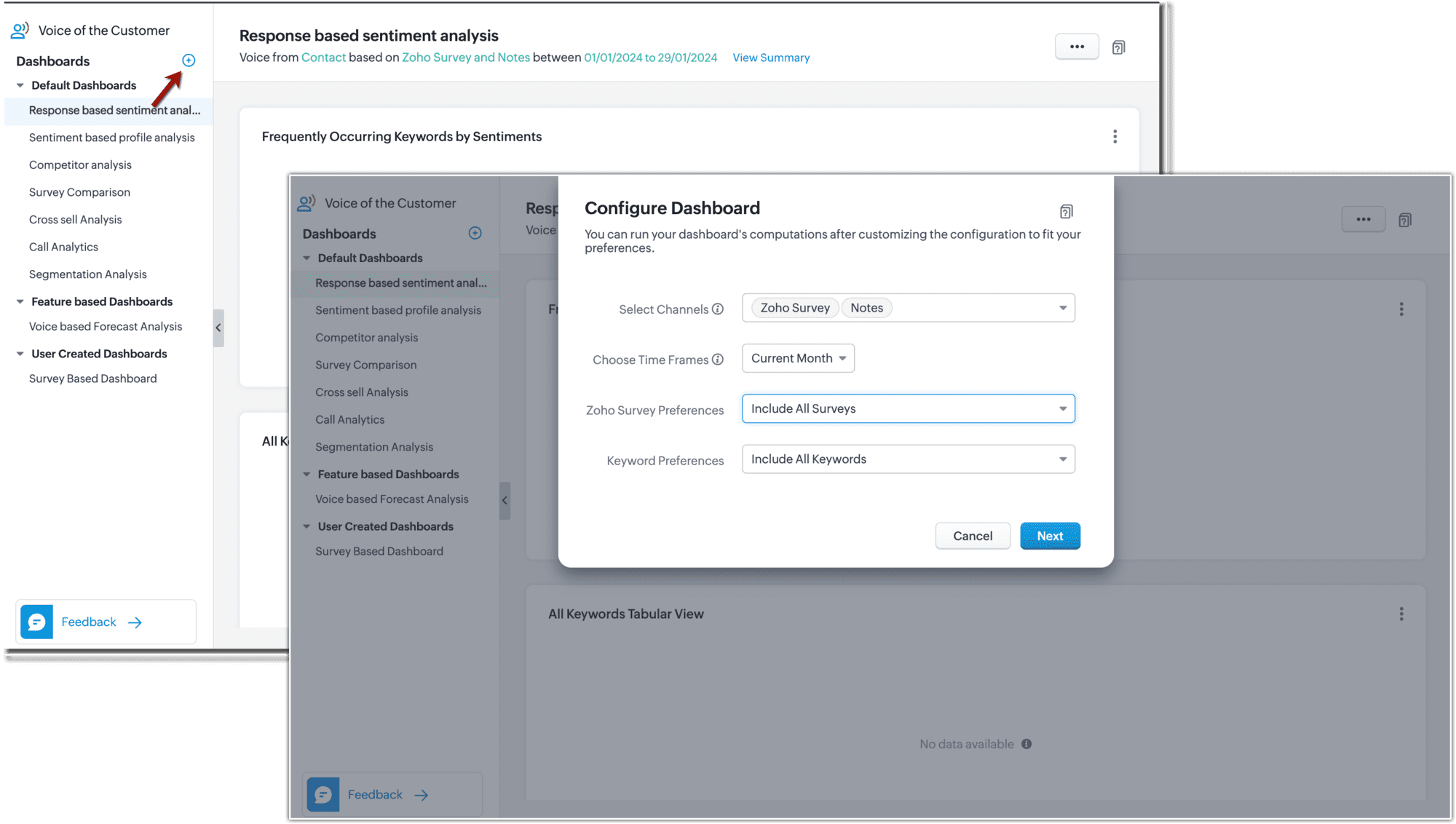This screenshot has width=1456, height=824.
Task: Open the Include All Surveys dropdown
Action: point(908,409)
